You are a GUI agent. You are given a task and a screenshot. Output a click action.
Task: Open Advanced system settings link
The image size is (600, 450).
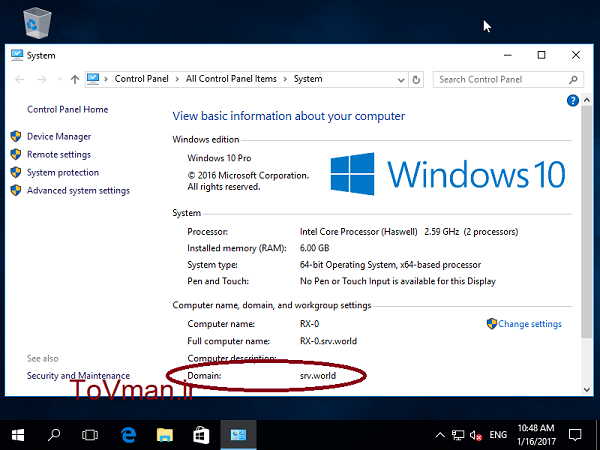coord(78,191)
